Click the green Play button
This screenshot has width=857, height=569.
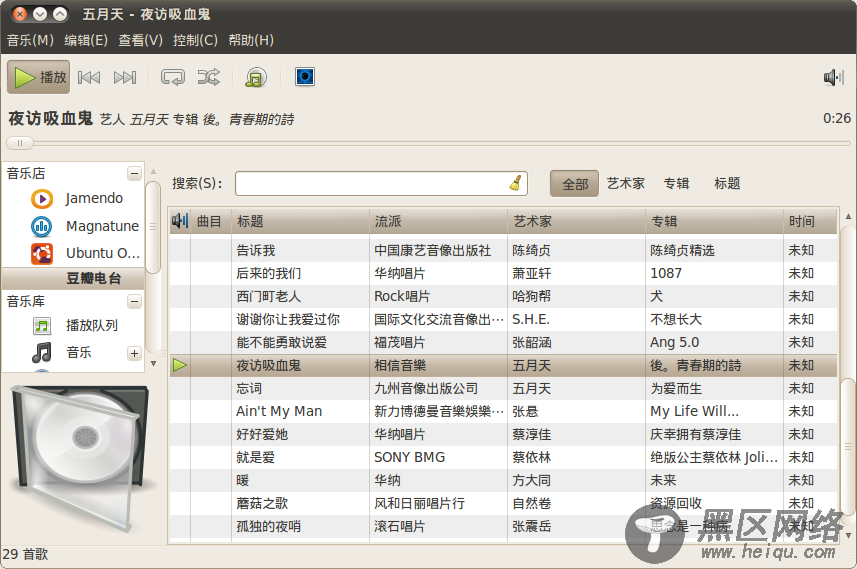pos(39,77)
